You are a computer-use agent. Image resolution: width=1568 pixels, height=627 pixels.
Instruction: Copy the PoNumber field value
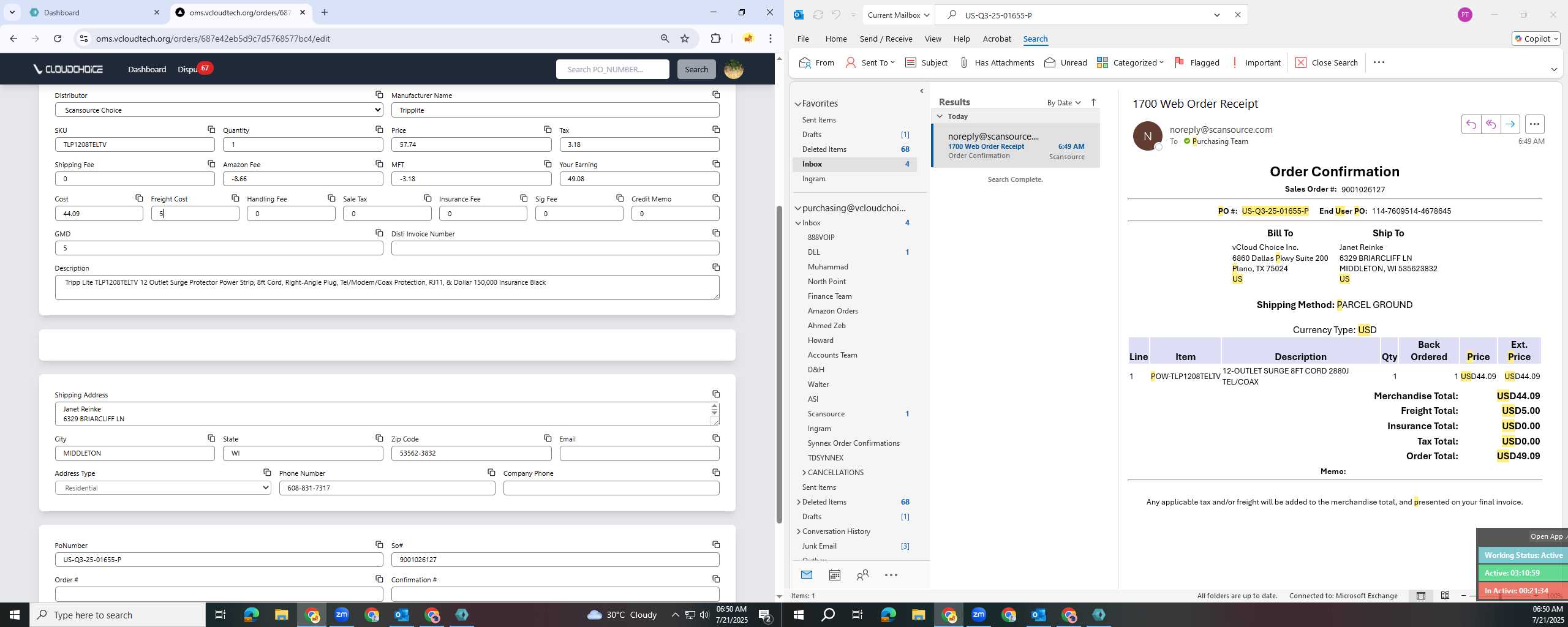pyautogui.click(x=379, y=544)
